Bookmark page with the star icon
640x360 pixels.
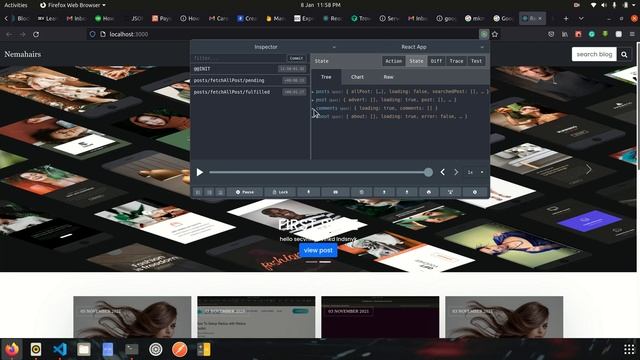pyautogui.click(x=495, y=34)
